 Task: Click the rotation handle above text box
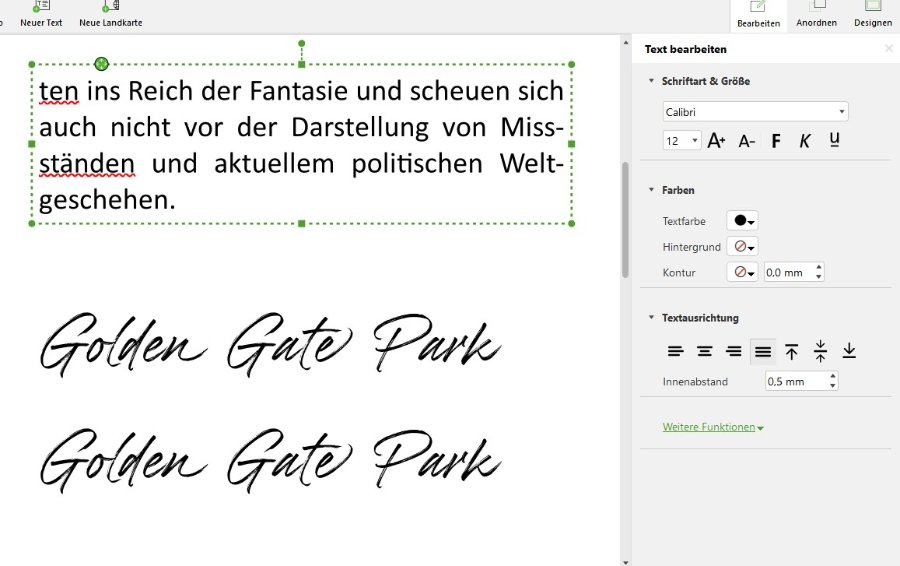302,44
